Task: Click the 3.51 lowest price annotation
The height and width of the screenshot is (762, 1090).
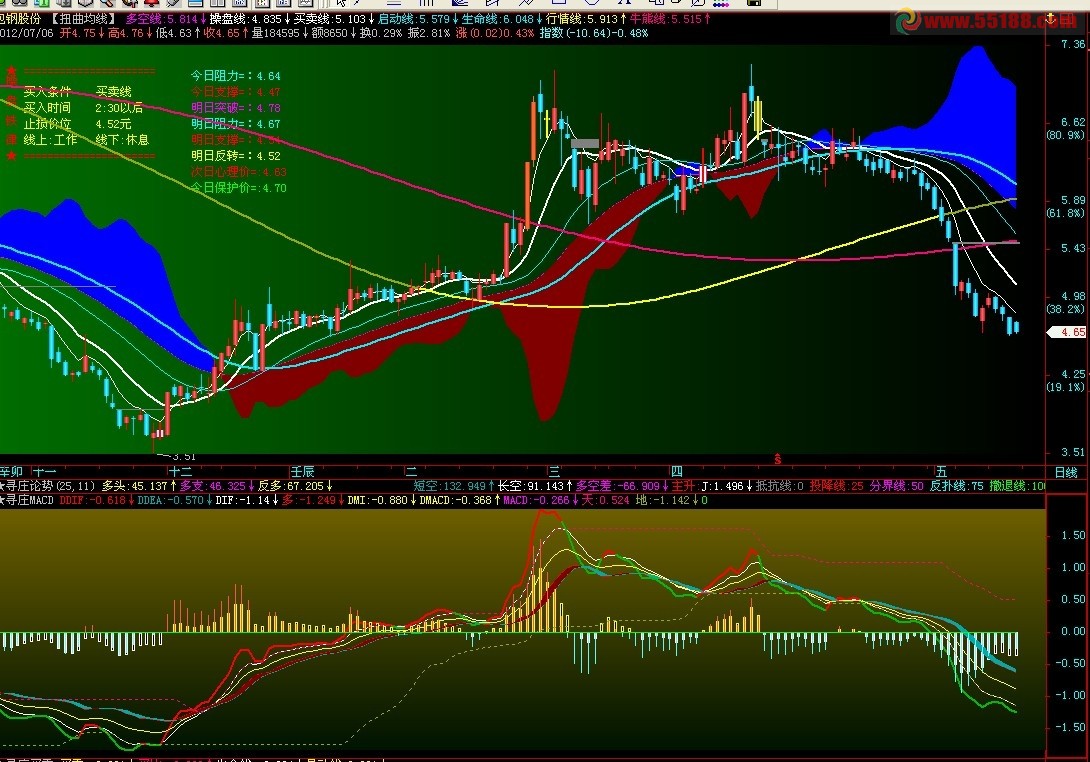Action: point(184,457)
